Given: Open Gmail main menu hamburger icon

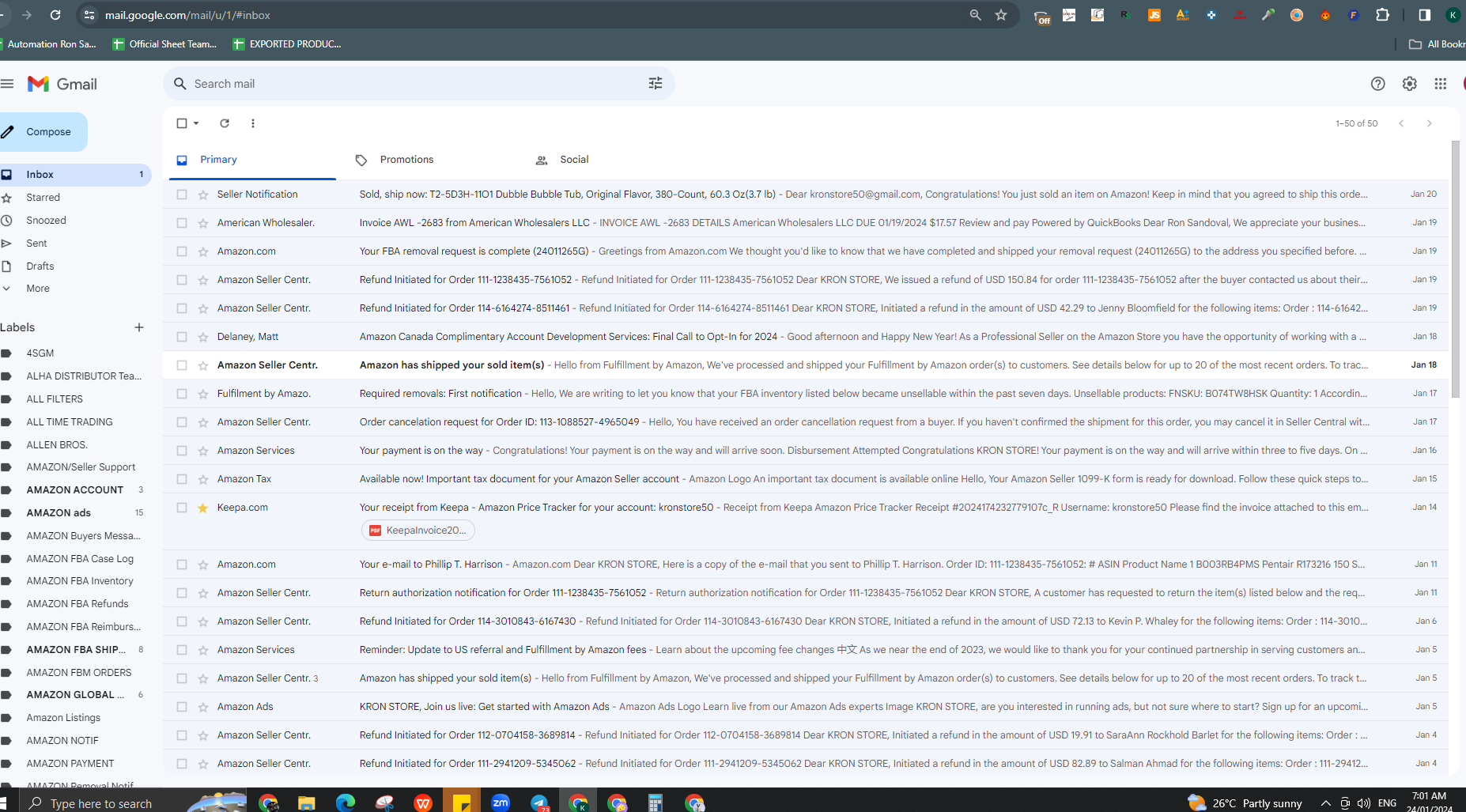Looking at the screenshot, I should tap(7, 84).
